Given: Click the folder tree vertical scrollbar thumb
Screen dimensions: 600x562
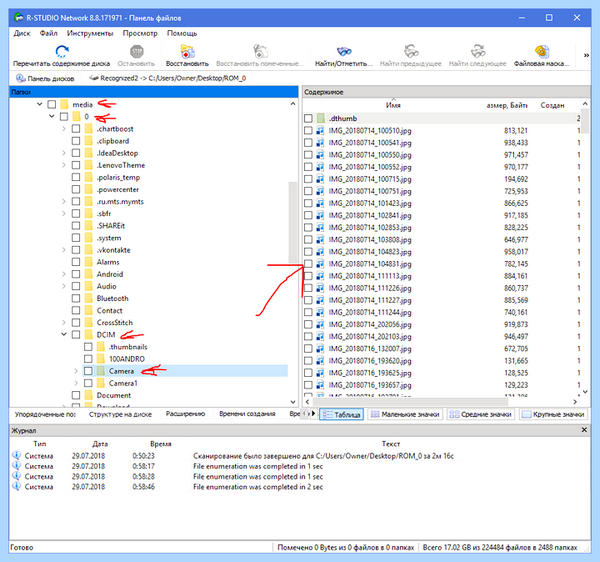Looking at the screenshot, I should point(293,223).
